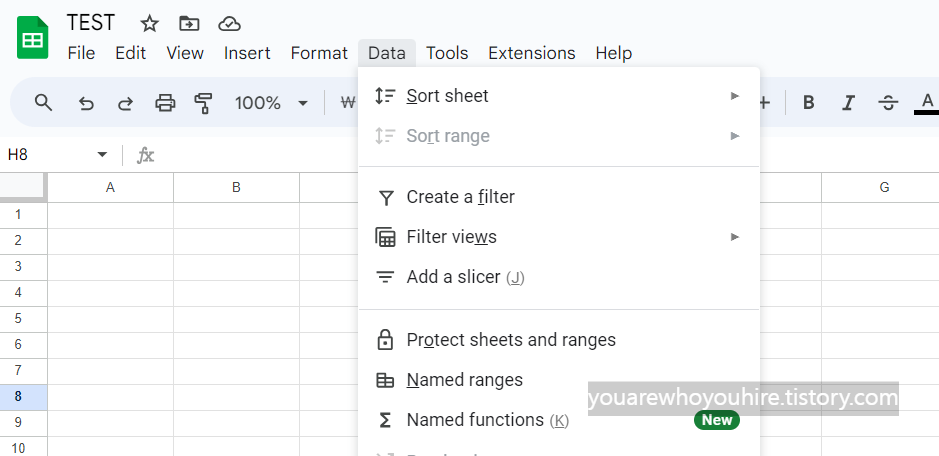Expand the Name Box dropdown arrow
Screen dimensions: 939x456
pos(102,155)
